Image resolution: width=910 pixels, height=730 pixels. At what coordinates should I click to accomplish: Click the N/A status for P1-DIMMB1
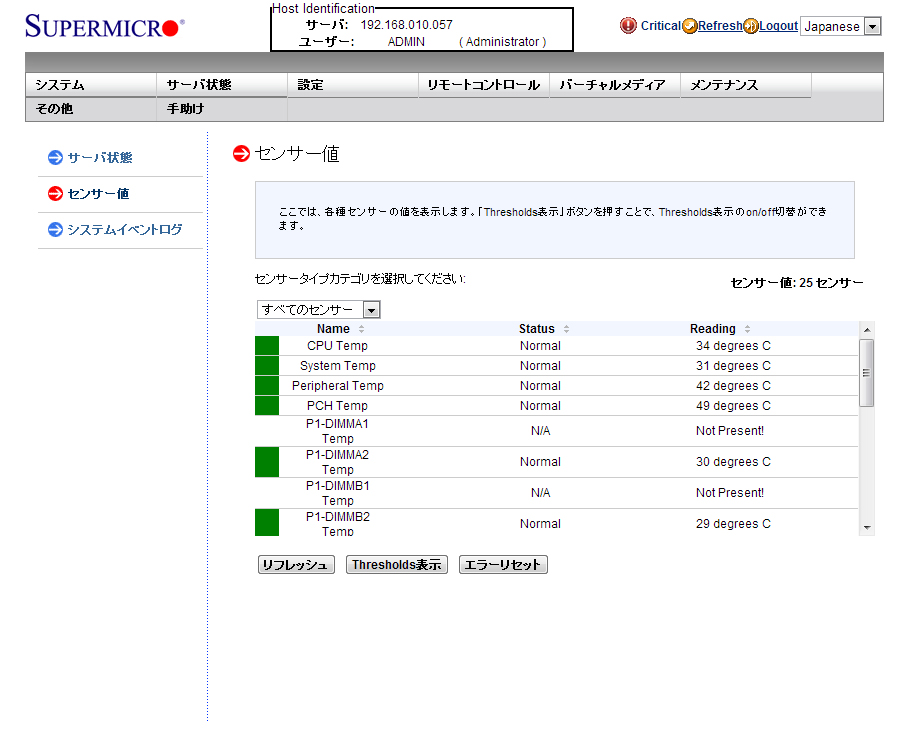pos(540,493)
